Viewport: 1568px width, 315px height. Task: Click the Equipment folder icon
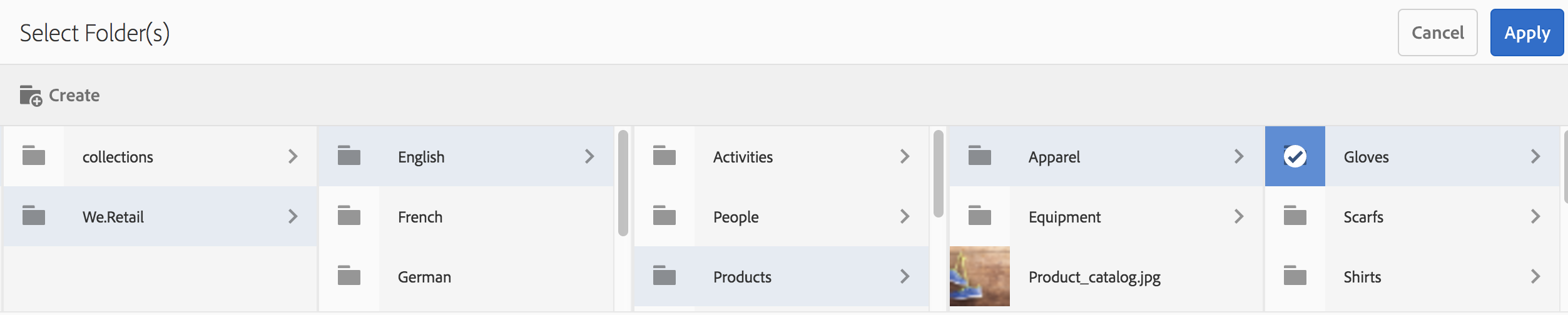(x=980, y=216)
